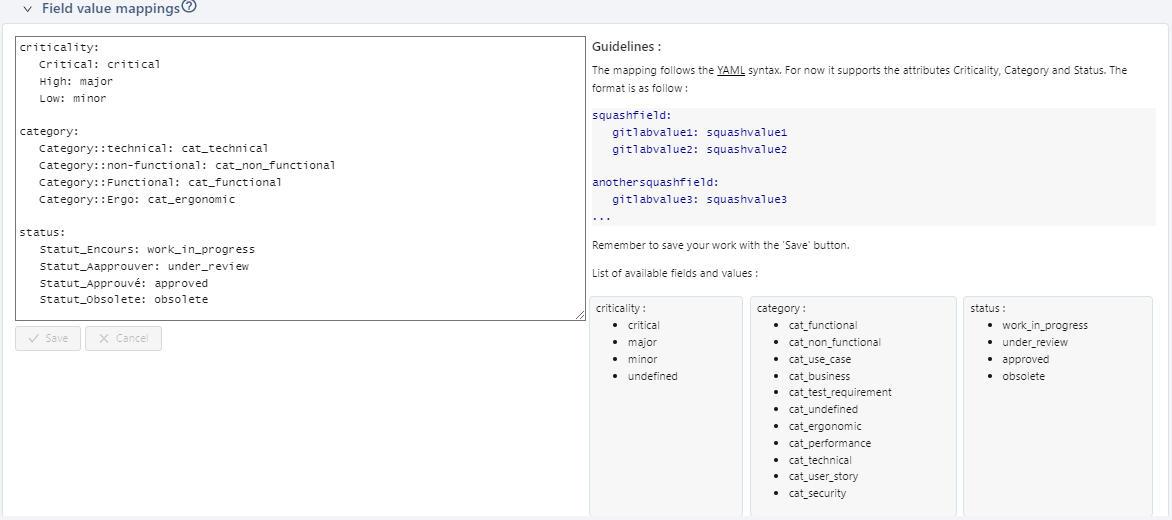Click 'Statut_Encours: work_in_progress' line in editor
1172x520 pixels.
(x=147, y=249)
